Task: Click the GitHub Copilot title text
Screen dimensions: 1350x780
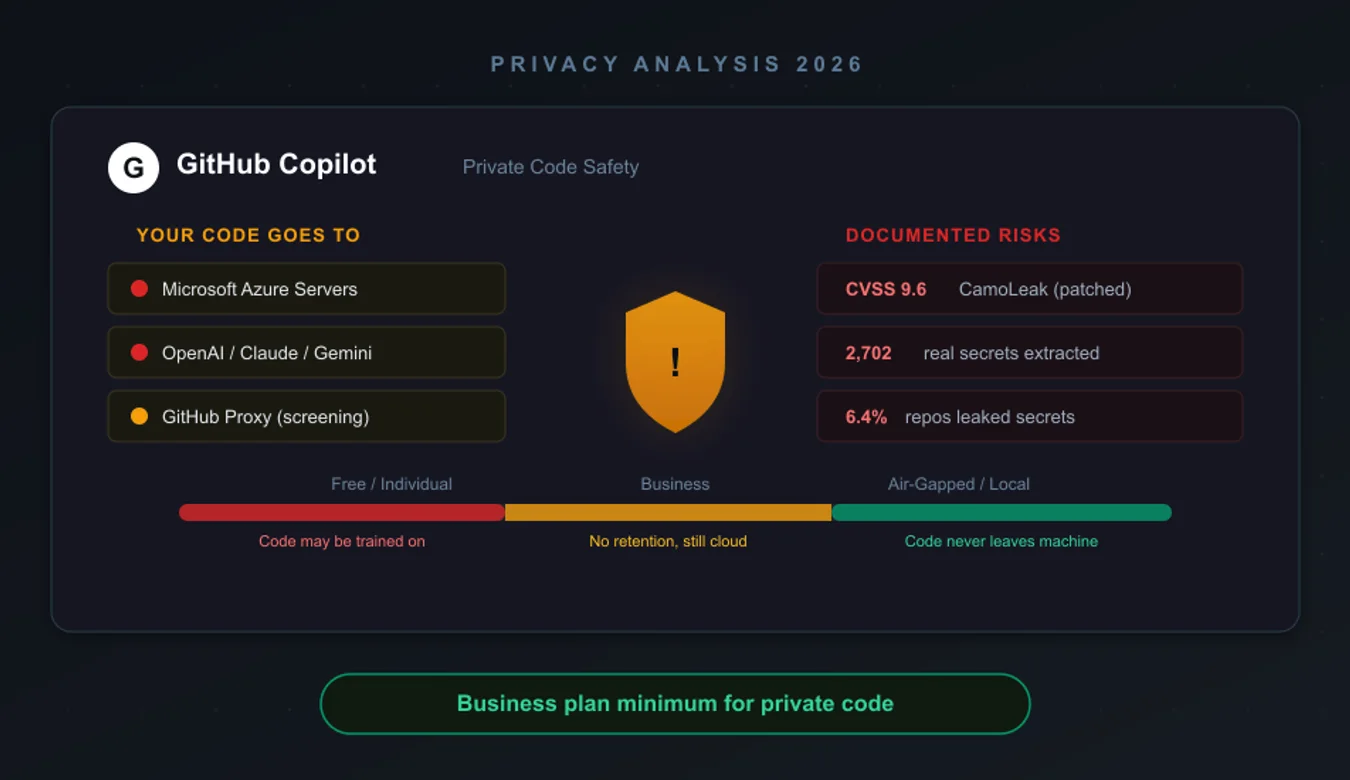Action: tap(276, 165)
